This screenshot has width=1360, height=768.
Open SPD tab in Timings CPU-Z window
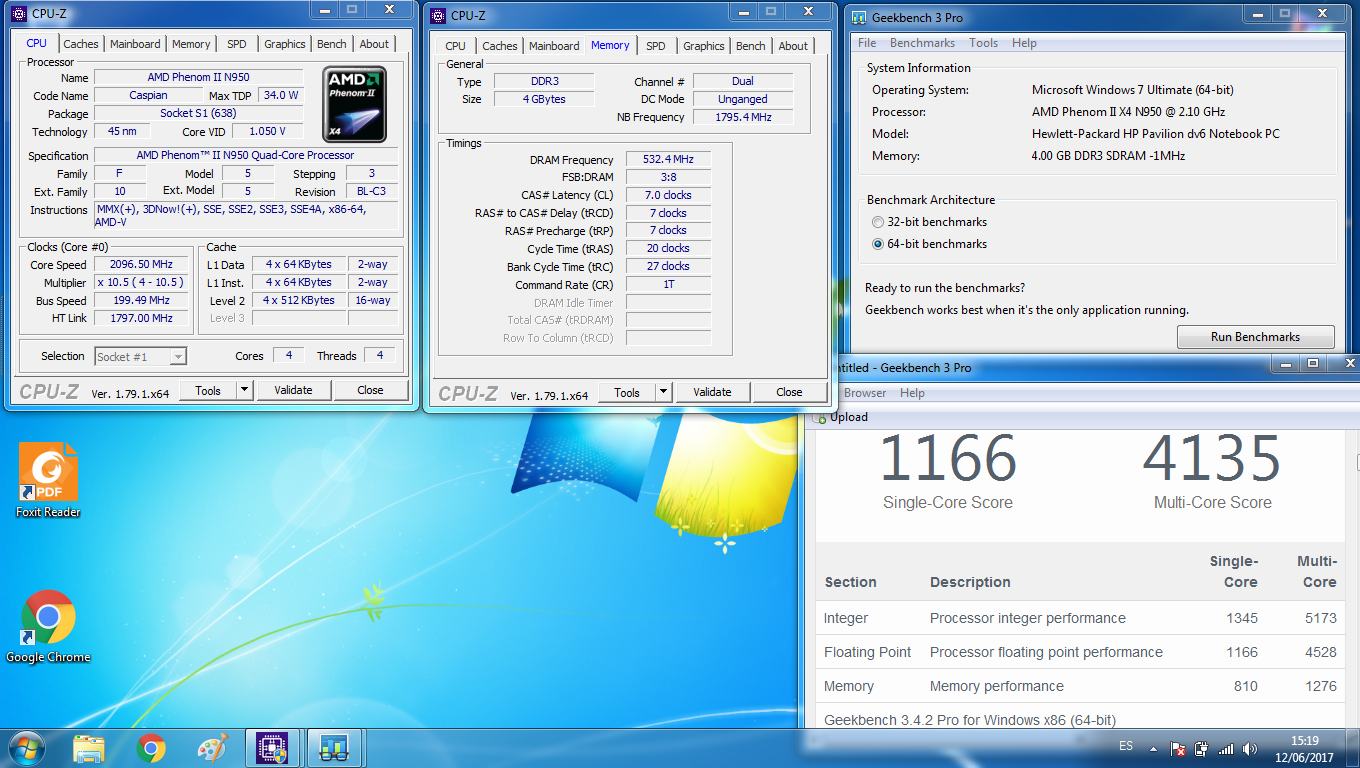(x=656, y=46)
